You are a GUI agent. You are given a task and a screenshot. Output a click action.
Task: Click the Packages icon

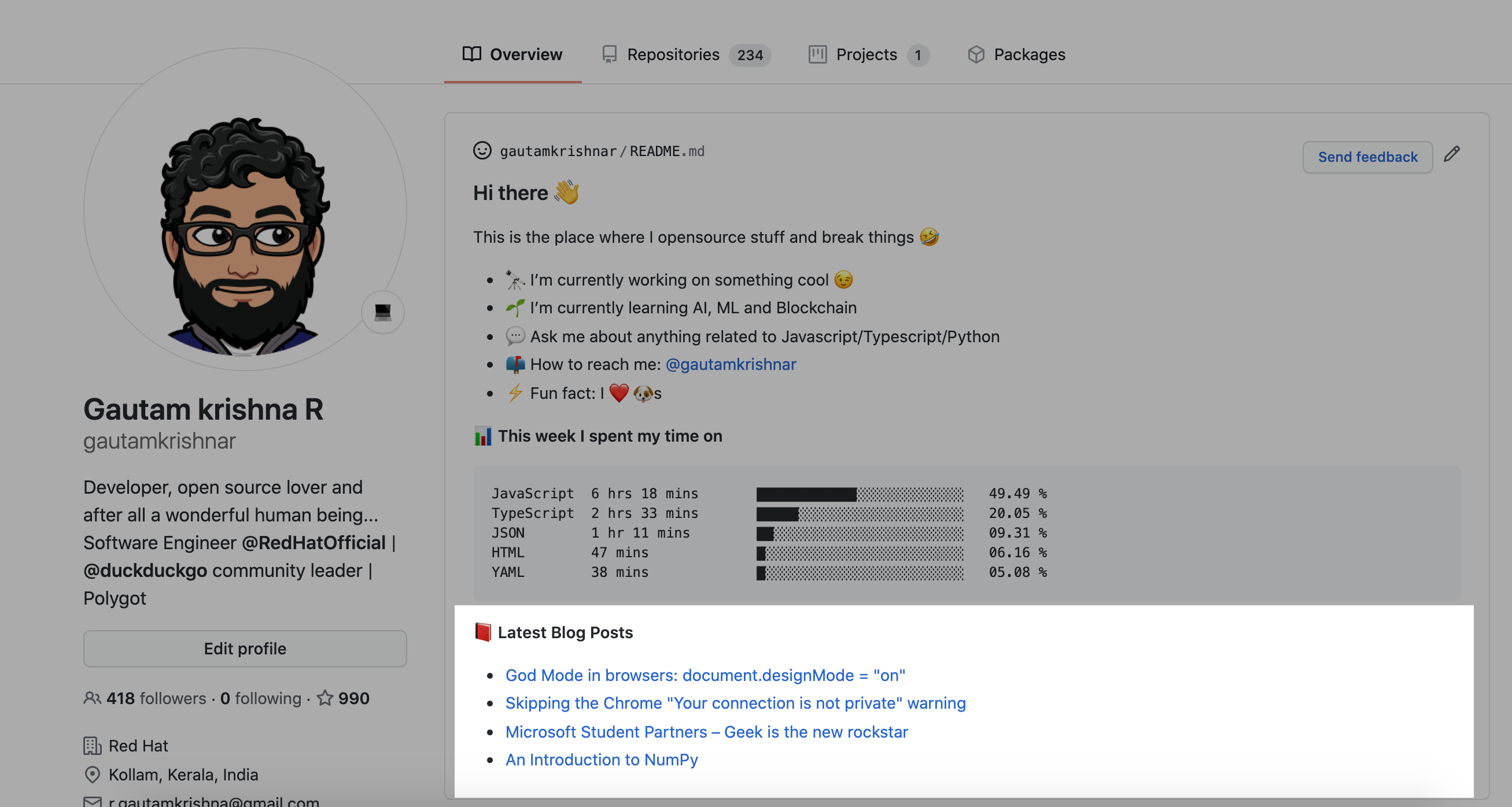[x=975, y=54]
